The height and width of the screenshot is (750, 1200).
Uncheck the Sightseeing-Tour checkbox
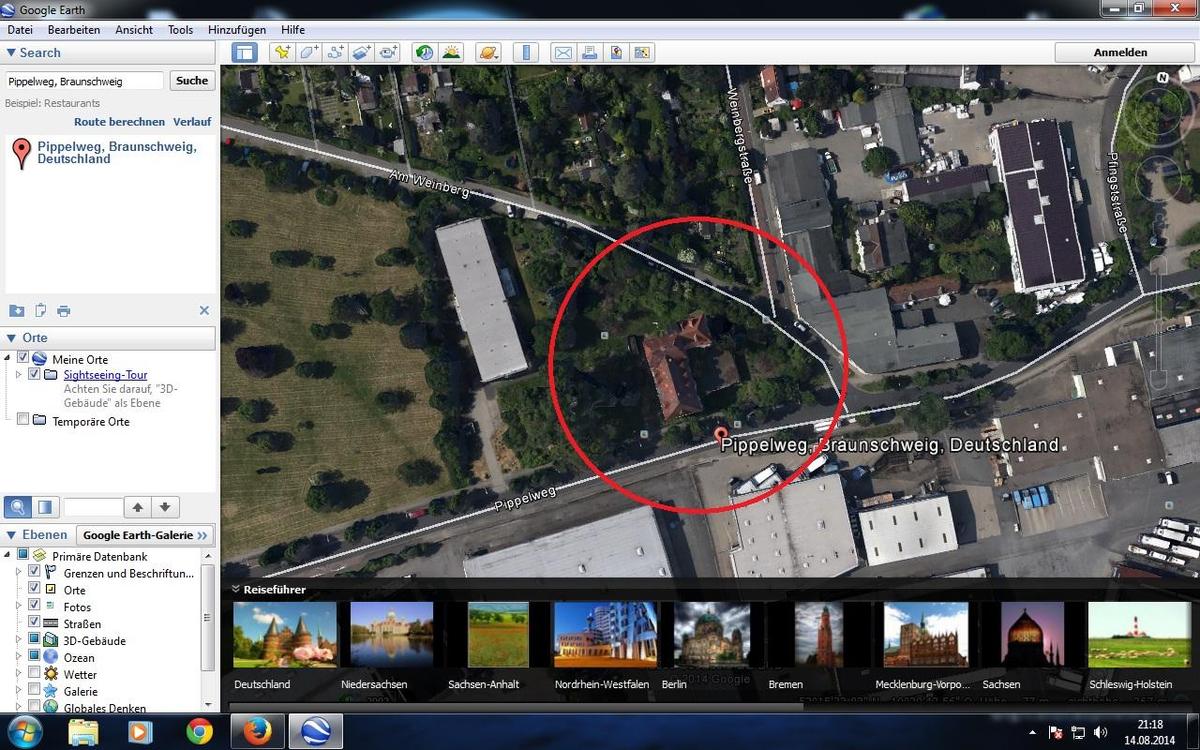pos(35,375)
